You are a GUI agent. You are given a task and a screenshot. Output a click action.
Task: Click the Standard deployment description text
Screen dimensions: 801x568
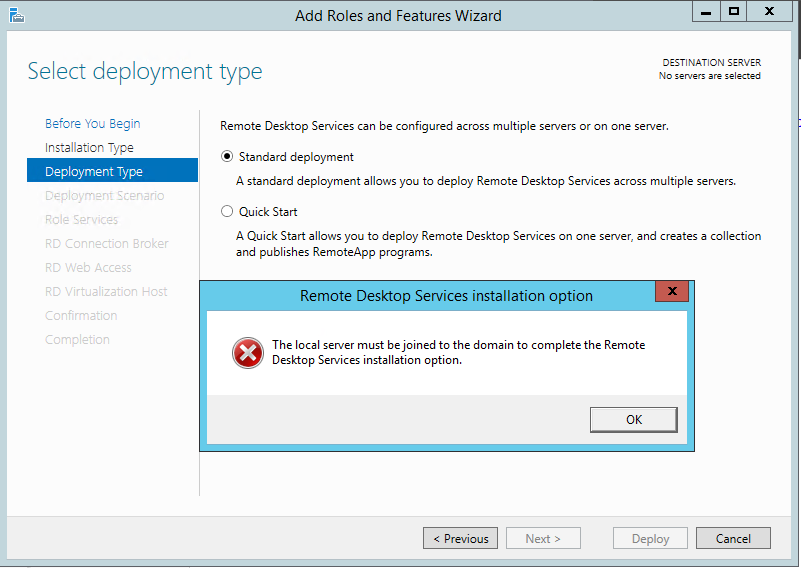click(x=486, y=181)
